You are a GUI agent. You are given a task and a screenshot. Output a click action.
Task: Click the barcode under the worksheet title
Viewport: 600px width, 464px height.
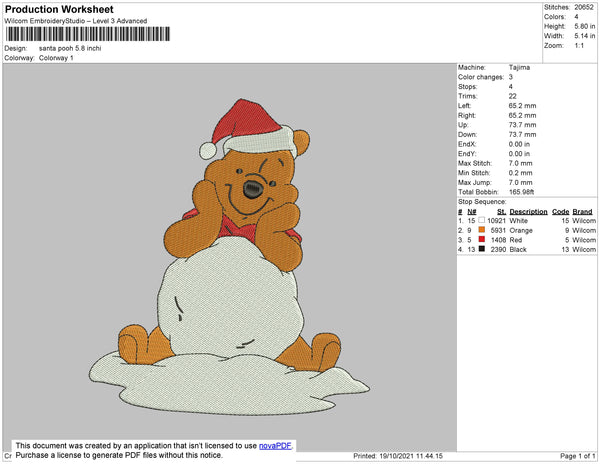88,34
